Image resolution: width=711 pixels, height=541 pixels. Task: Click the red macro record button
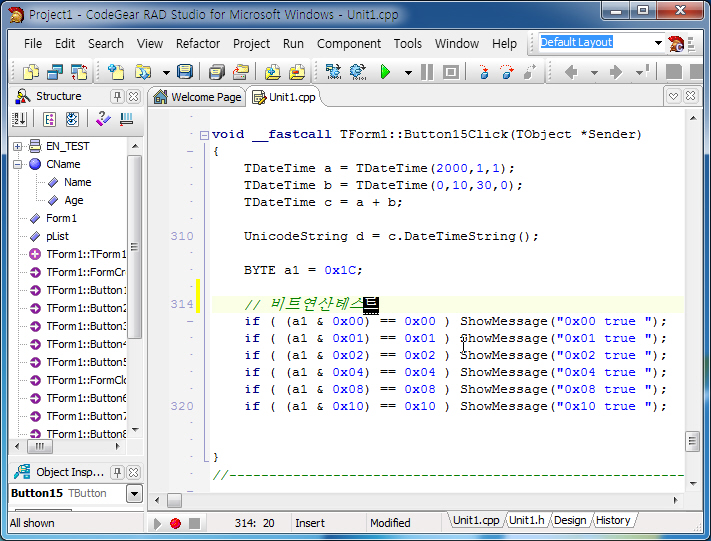point(175,523)
